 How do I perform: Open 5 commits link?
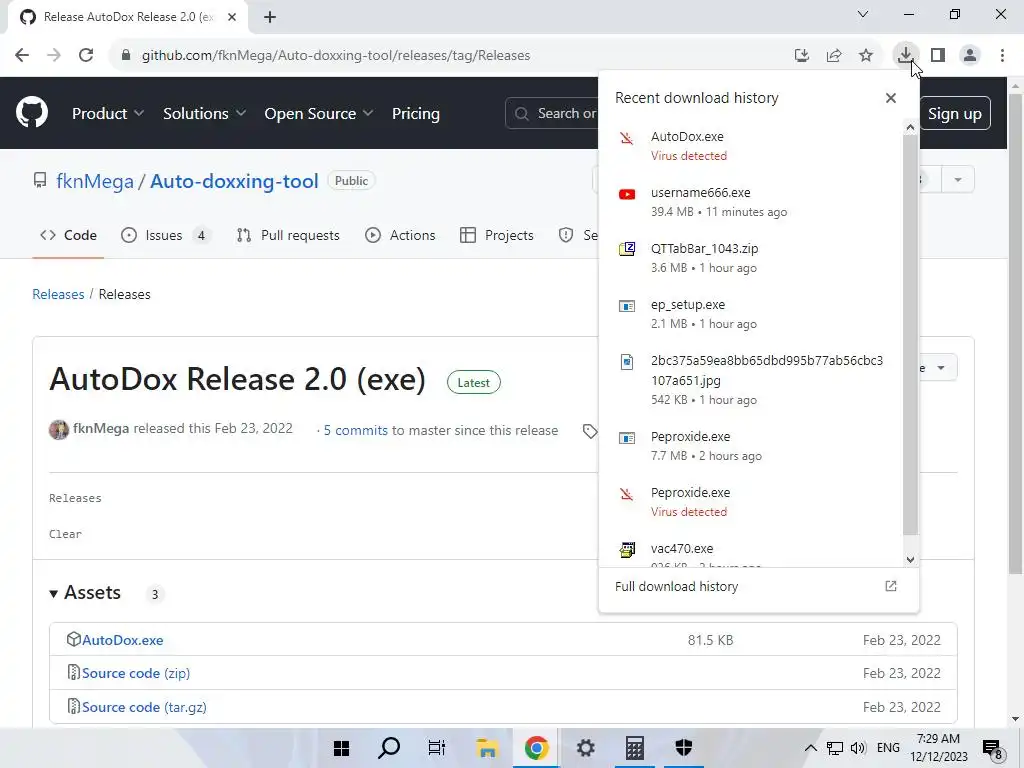[355, 430]
